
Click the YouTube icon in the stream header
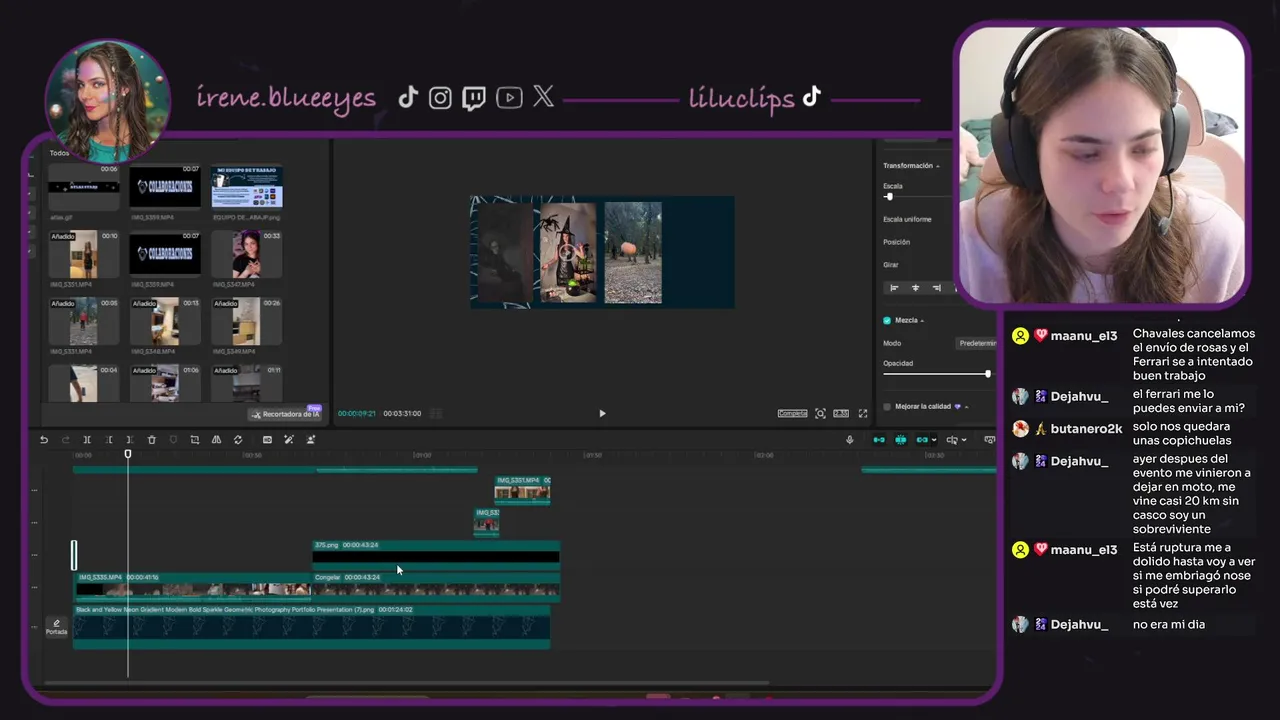click(x=509, y=97)
